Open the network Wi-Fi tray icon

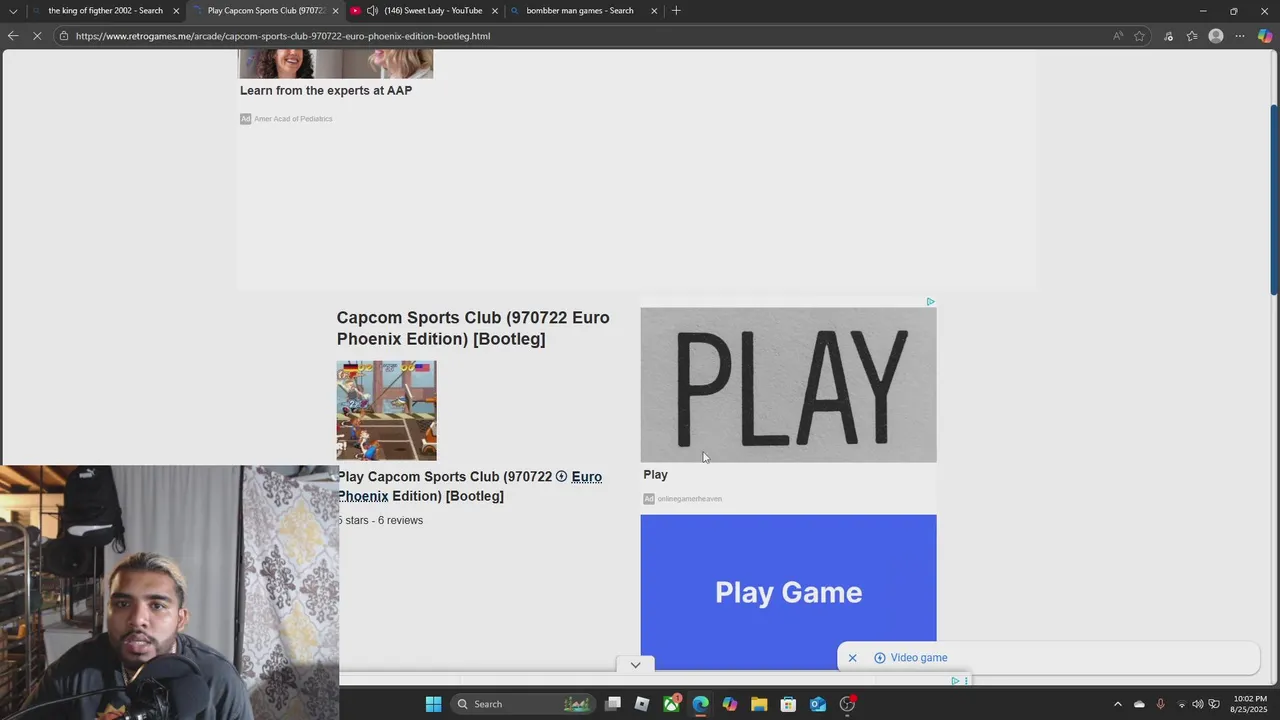point(1181,704)
